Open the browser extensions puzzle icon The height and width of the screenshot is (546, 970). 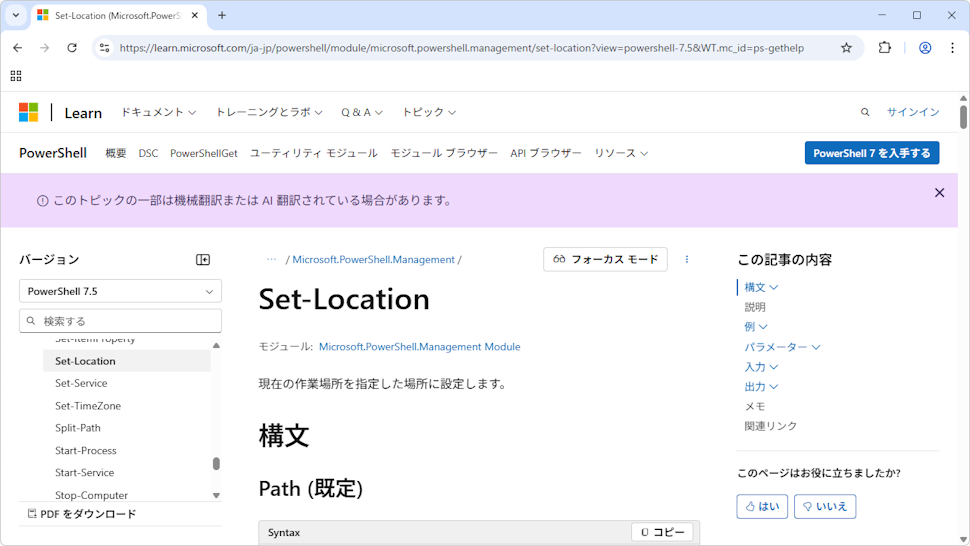click(885, 48)
